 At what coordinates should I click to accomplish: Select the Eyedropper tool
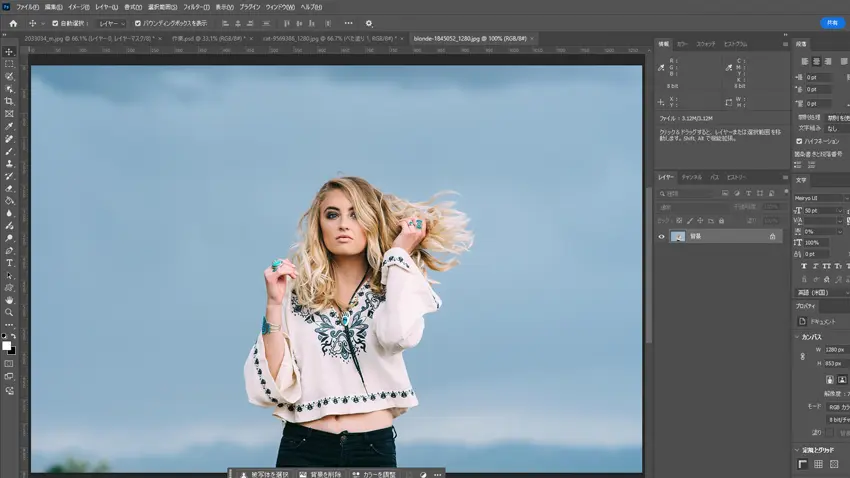(x=9, y=126)
